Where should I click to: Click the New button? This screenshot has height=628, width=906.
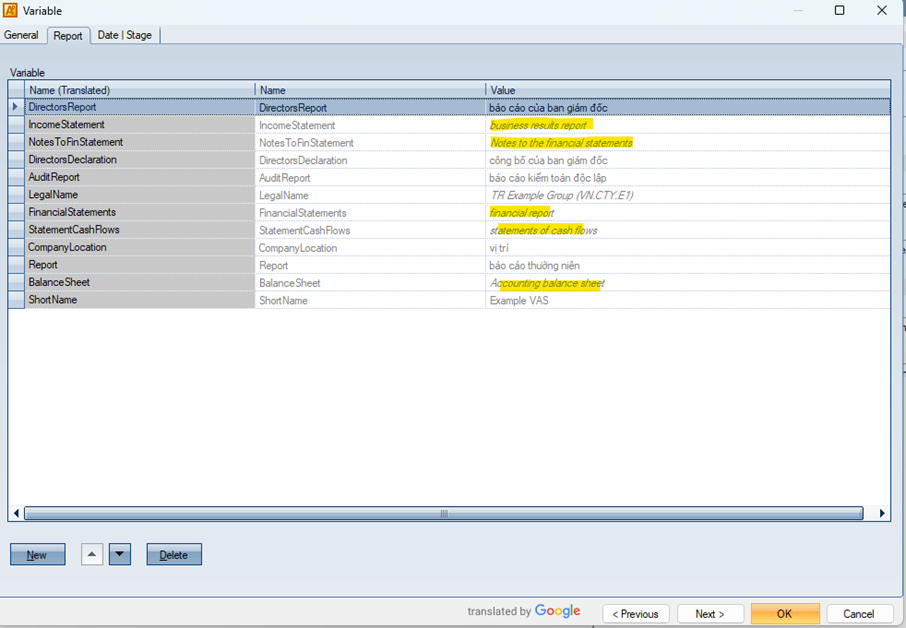pyautogui.click(x=38, y=555)
